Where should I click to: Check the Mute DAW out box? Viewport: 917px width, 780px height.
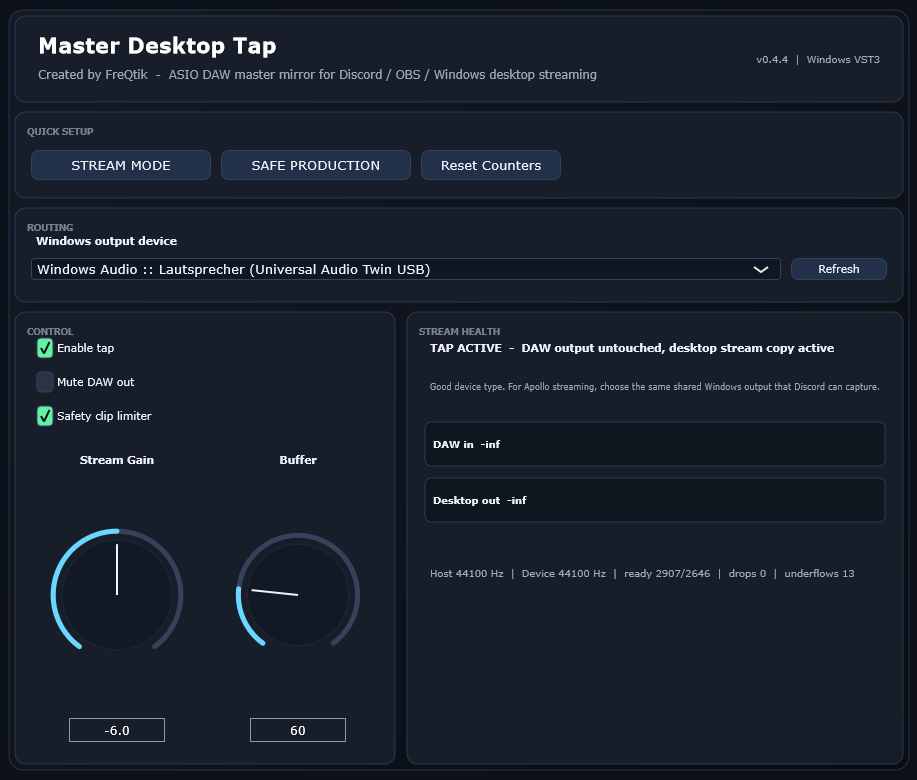[x=45, y=382]
